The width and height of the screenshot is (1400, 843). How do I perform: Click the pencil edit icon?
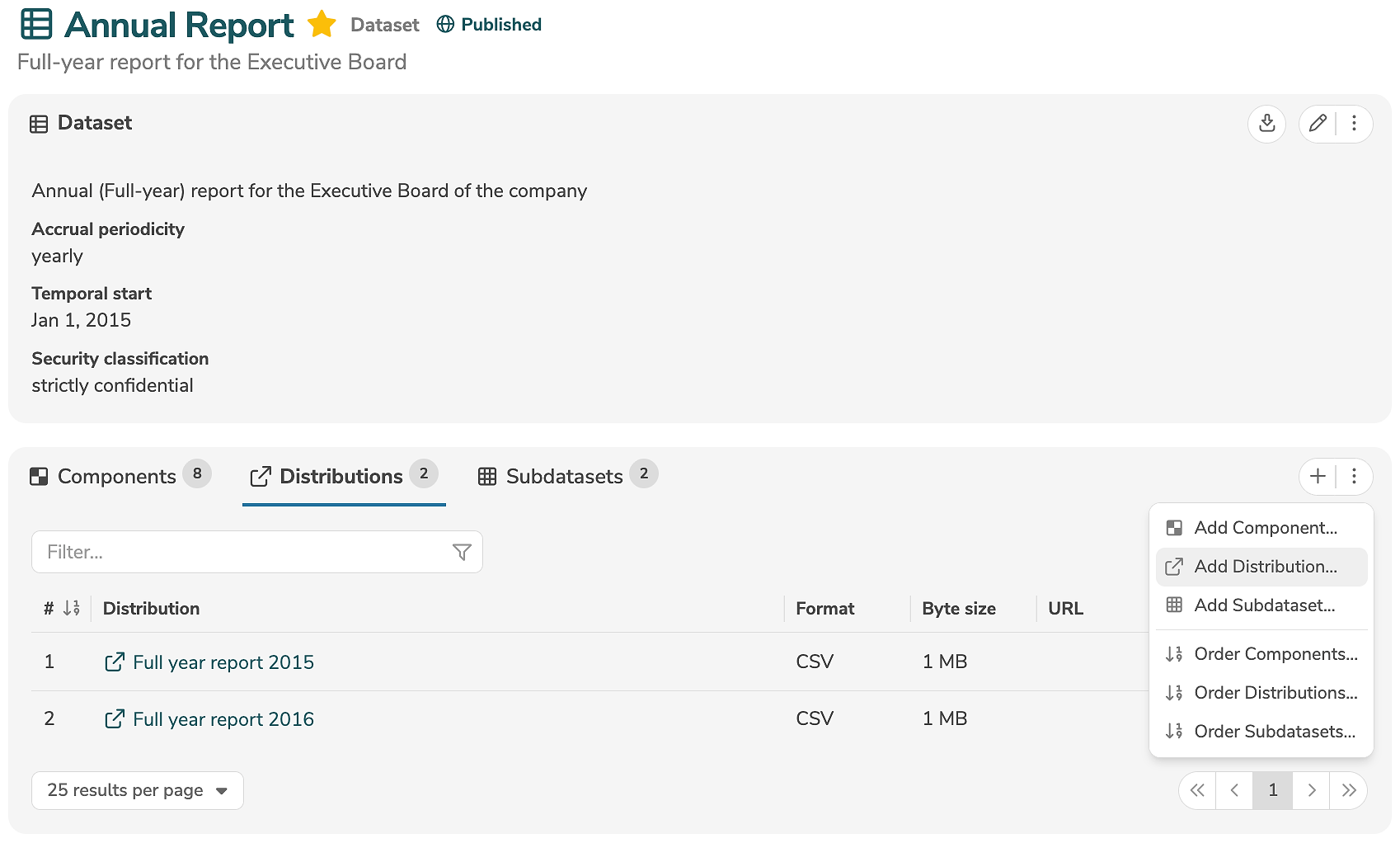[x=1318, y=124]
